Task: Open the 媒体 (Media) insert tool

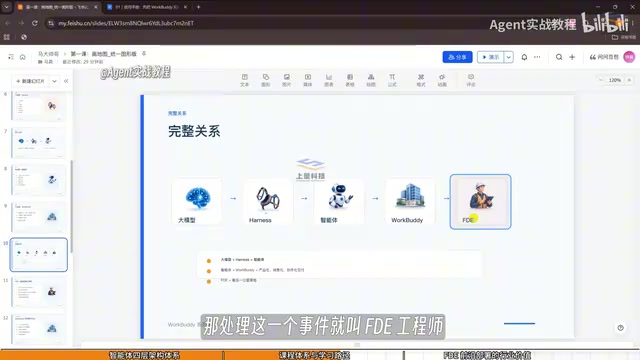Action: coord(308,80)
